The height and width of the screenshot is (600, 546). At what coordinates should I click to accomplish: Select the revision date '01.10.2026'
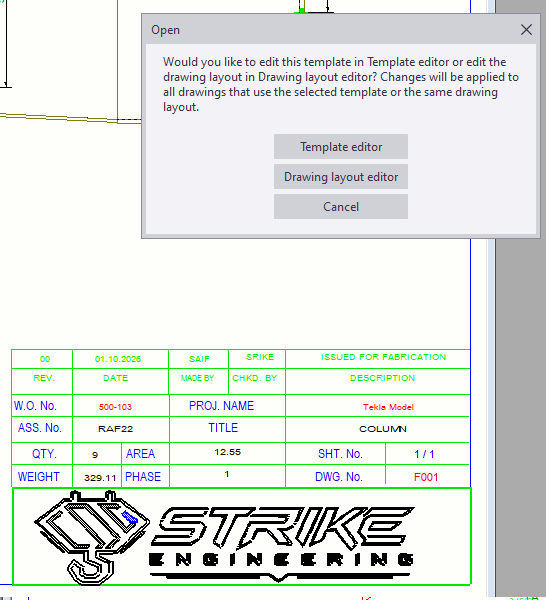118,359
